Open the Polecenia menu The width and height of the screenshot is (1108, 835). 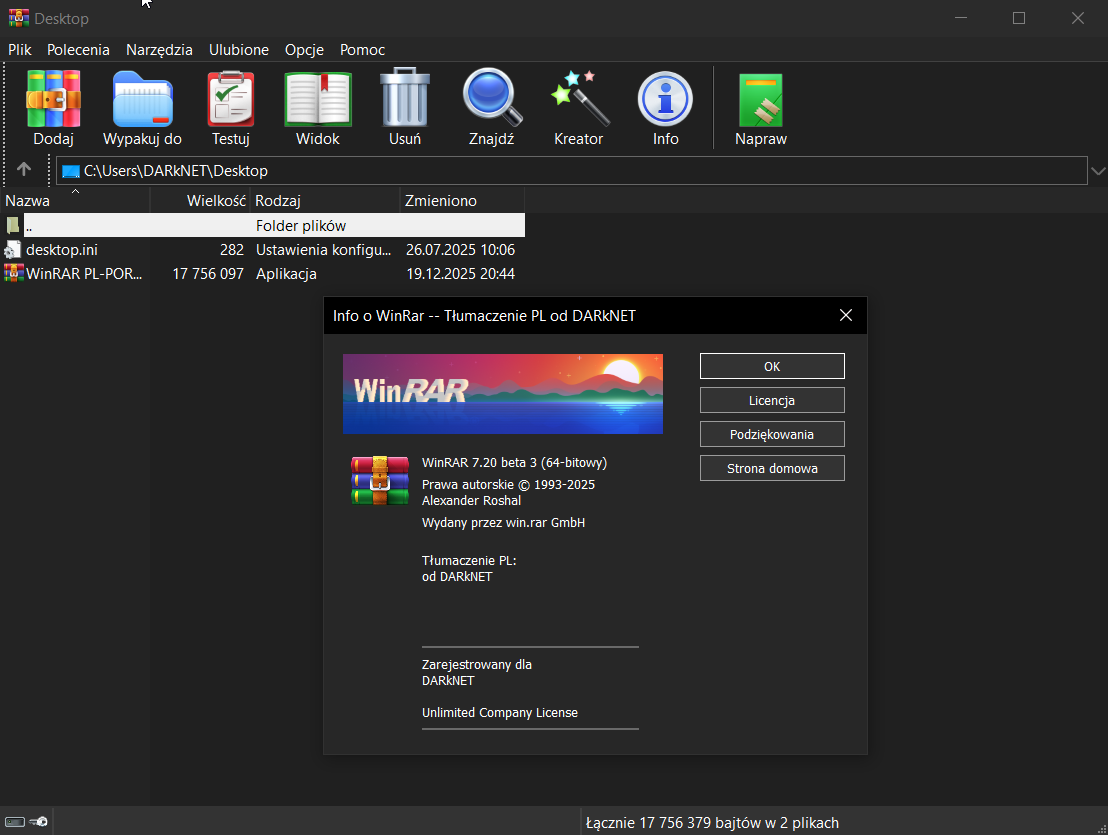coord(78,49)
